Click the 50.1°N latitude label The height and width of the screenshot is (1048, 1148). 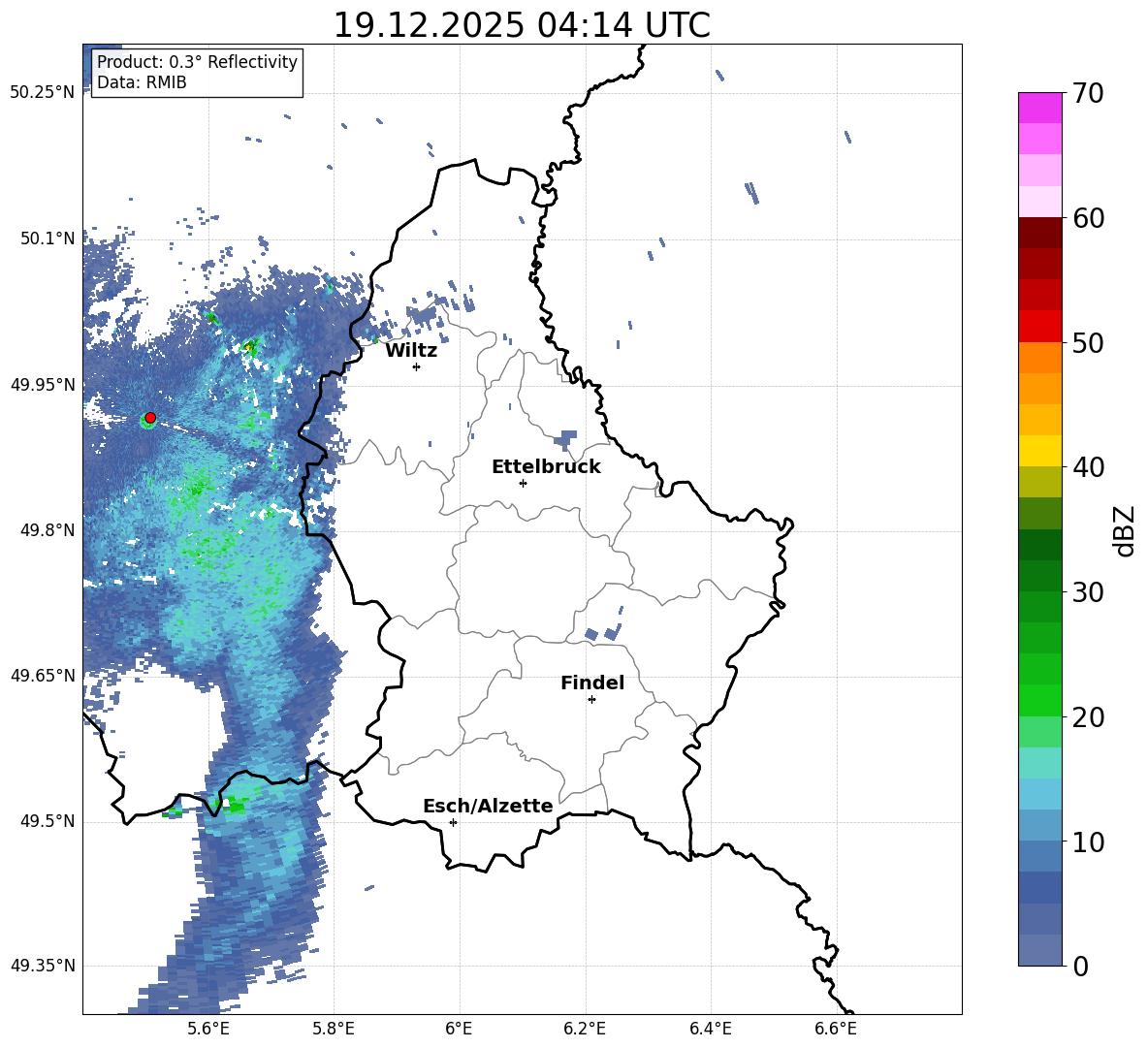(x=47, y=239)
